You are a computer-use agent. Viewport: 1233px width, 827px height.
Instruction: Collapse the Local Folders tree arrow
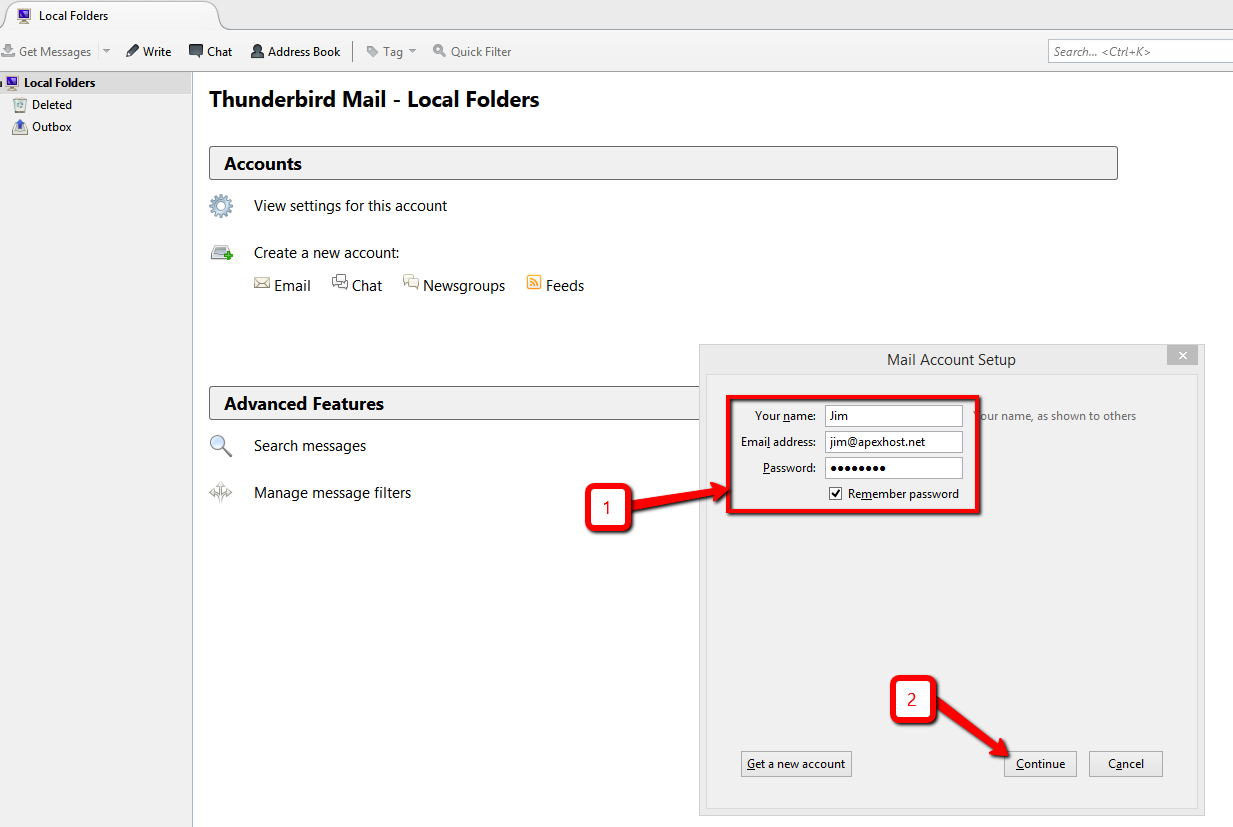point(2,83)
